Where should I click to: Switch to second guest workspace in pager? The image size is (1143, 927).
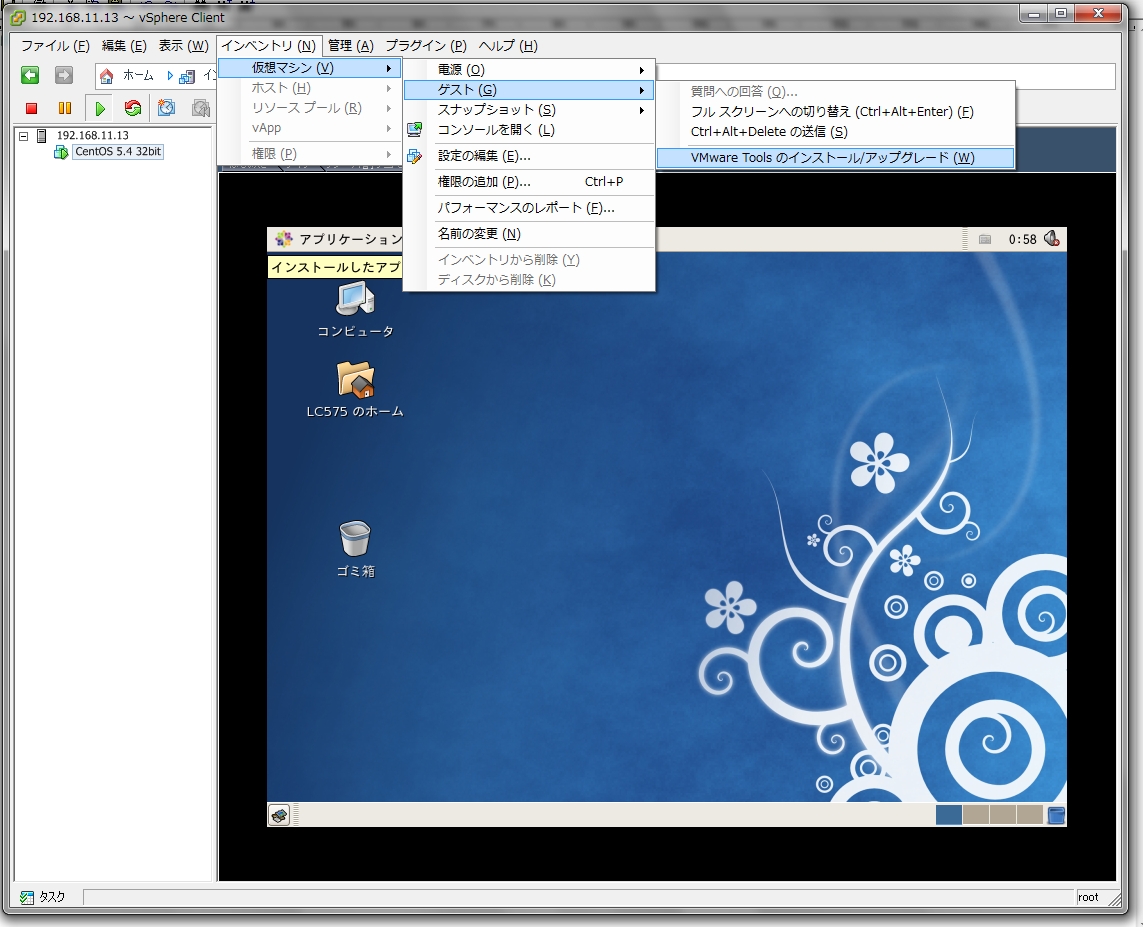coord(975,815)
